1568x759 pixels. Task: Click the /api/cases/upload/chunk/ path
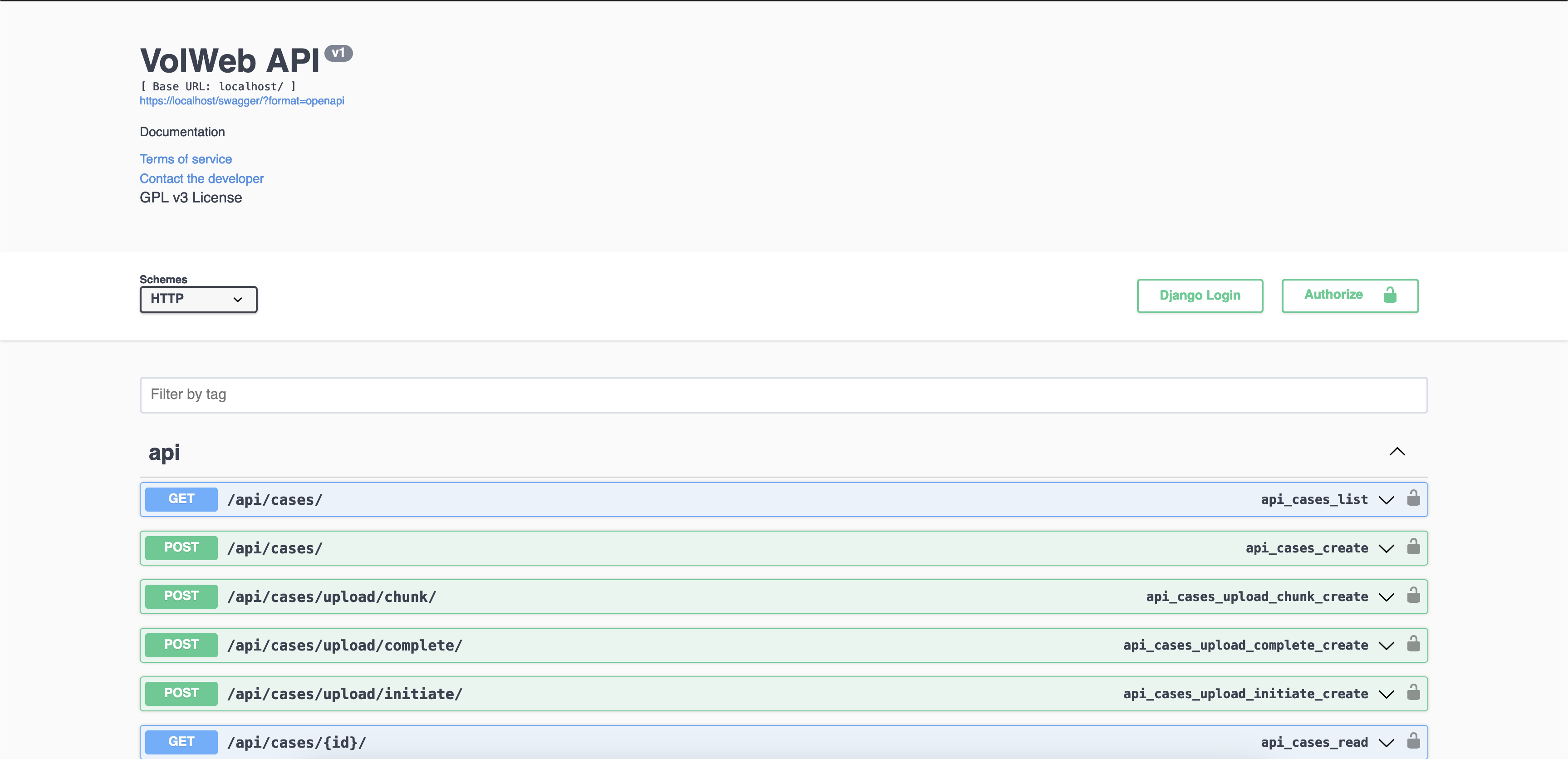pyautogui.click(x=332, y=597)
